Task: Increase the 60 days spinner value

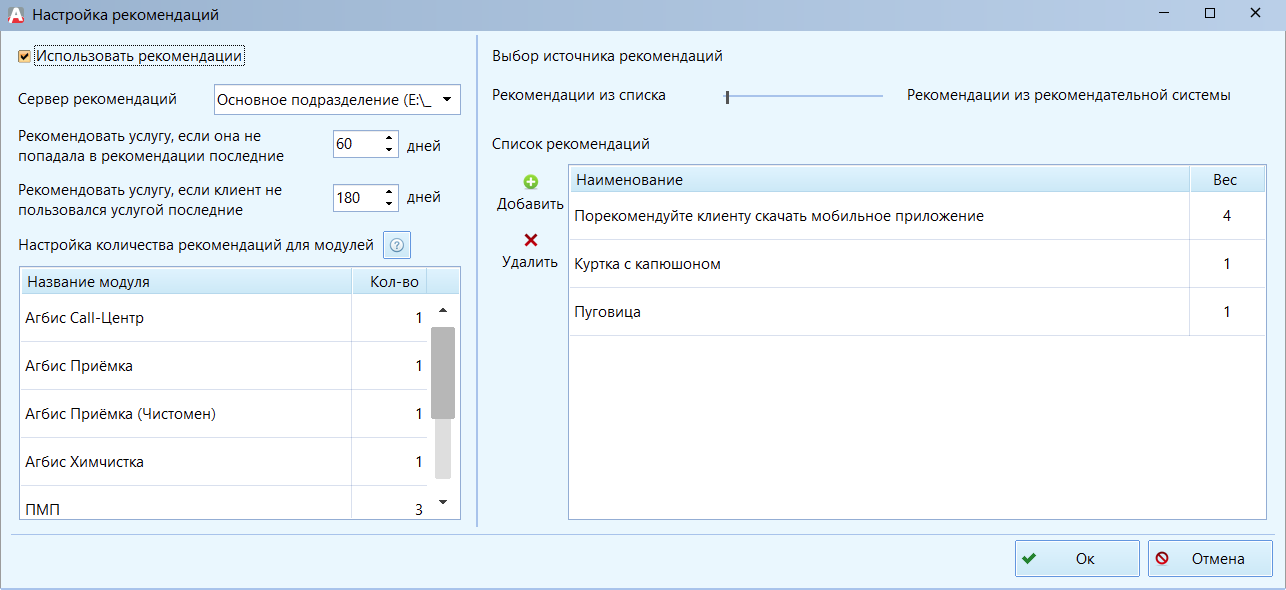Action: (x=389, y=138)
